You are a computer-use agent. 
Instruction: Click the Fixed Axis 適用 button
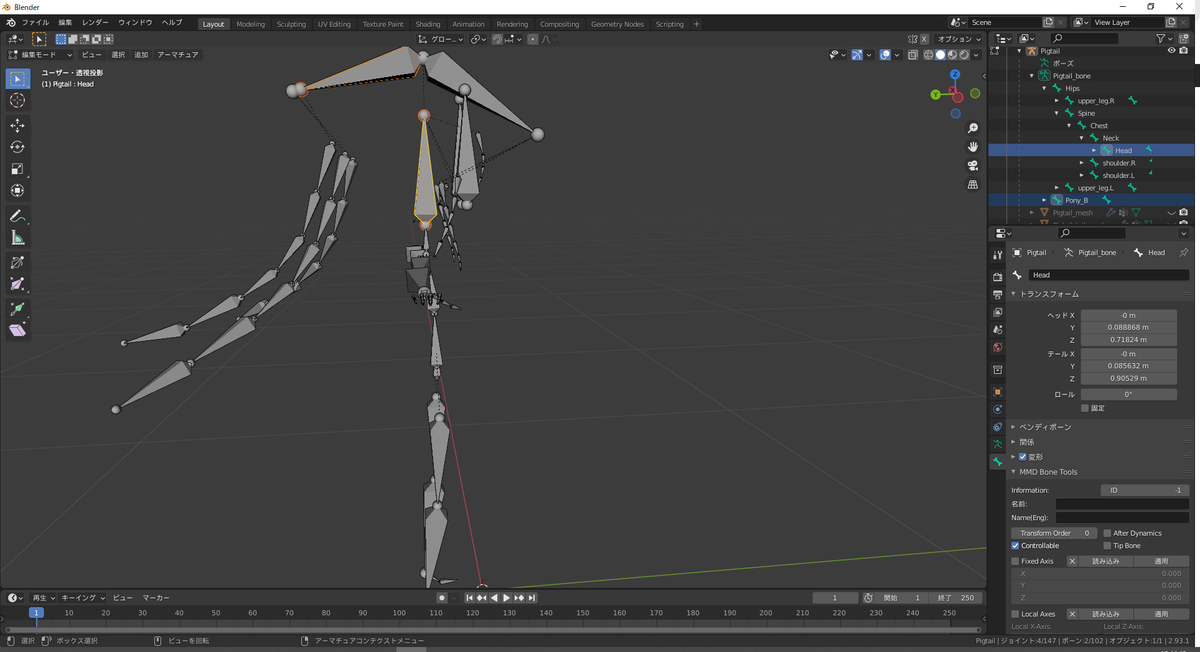(1161, 561)
